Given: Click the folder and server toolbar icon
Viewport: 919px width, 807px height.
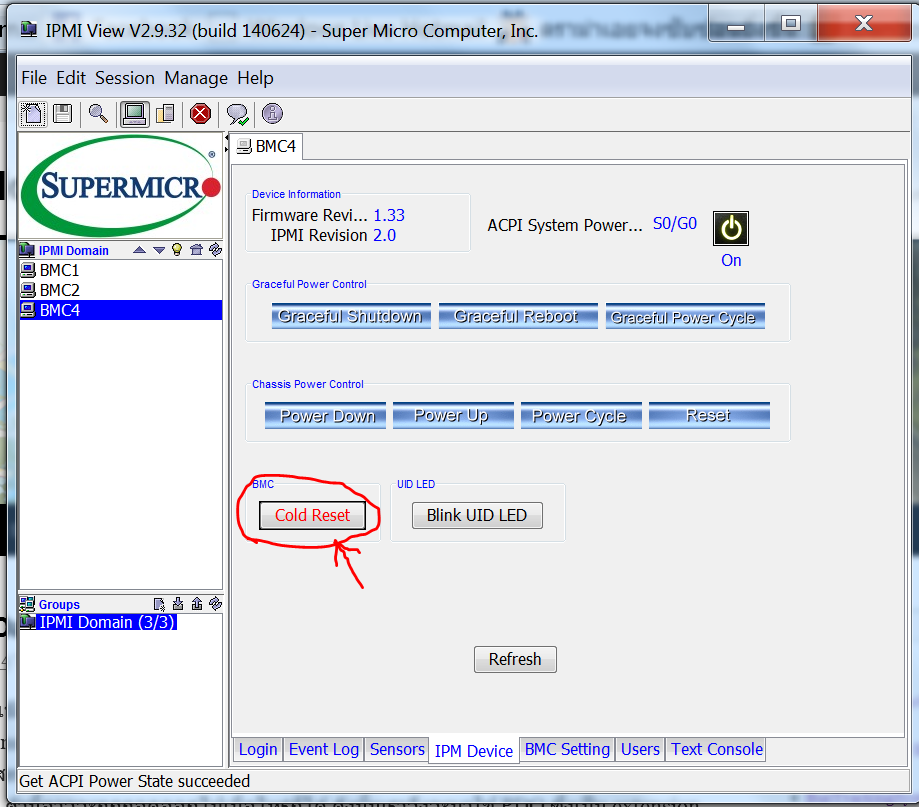Looking at the screenshot, I should [x=166, y=114].
